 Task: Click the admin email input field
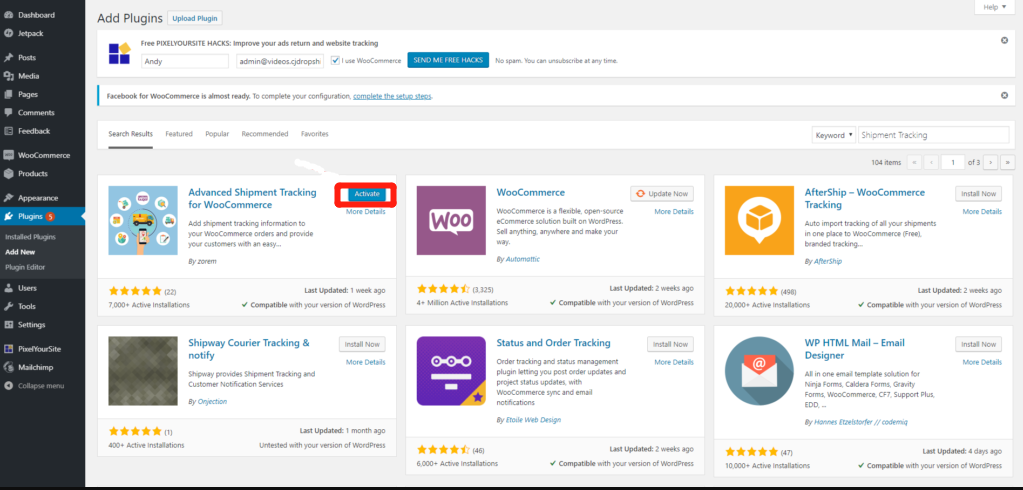click(x=280, y=61)
